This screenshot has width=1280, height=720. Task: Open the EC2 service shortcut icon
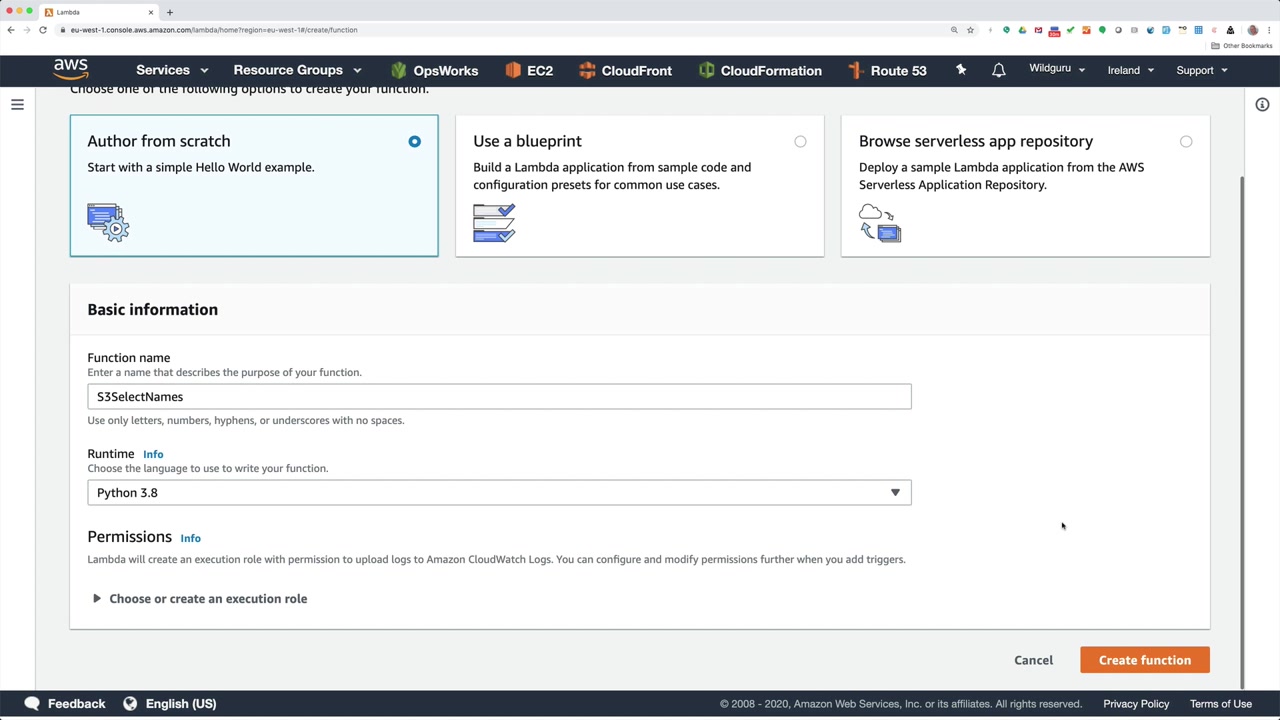(513, 70)
